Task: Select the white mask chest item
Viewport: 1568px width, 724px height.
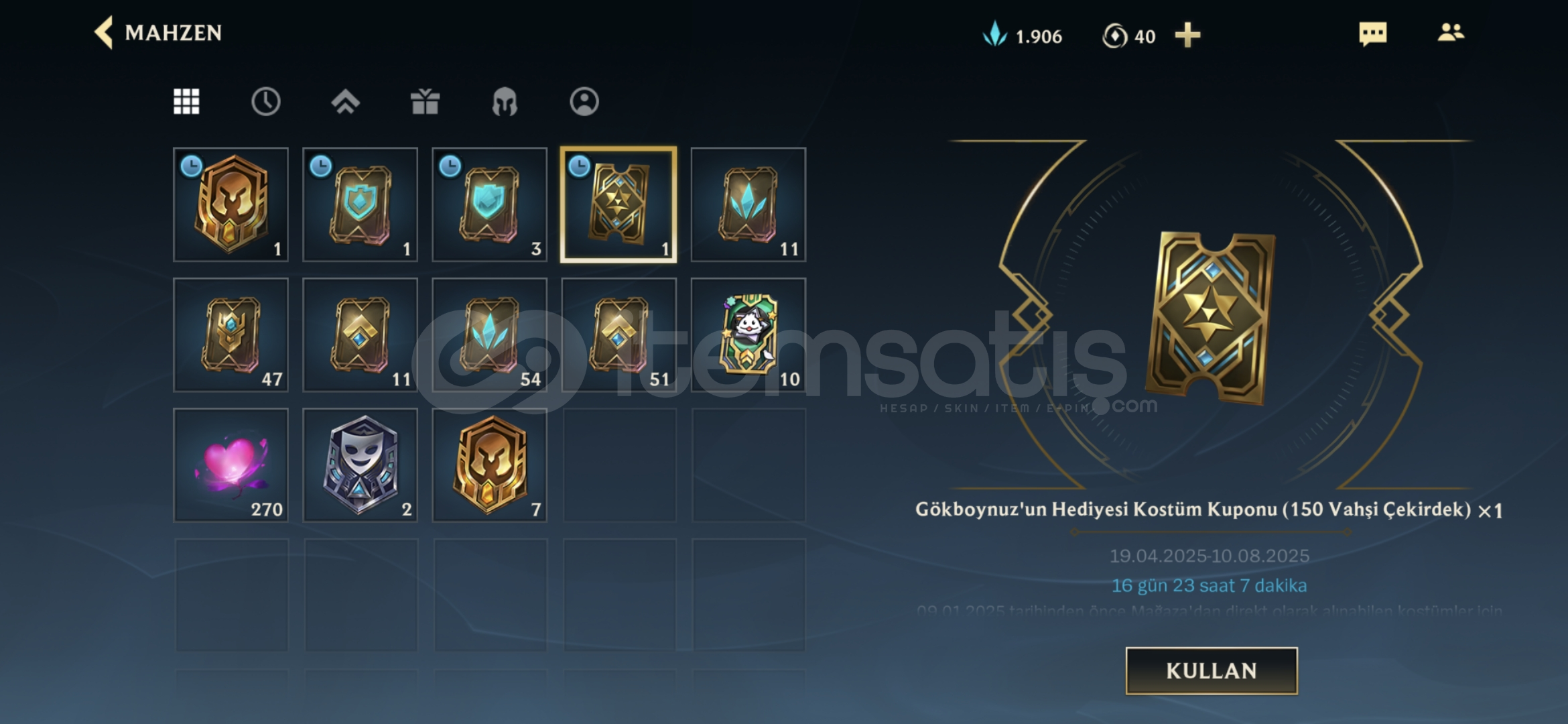Action: [x=360, y=465]
